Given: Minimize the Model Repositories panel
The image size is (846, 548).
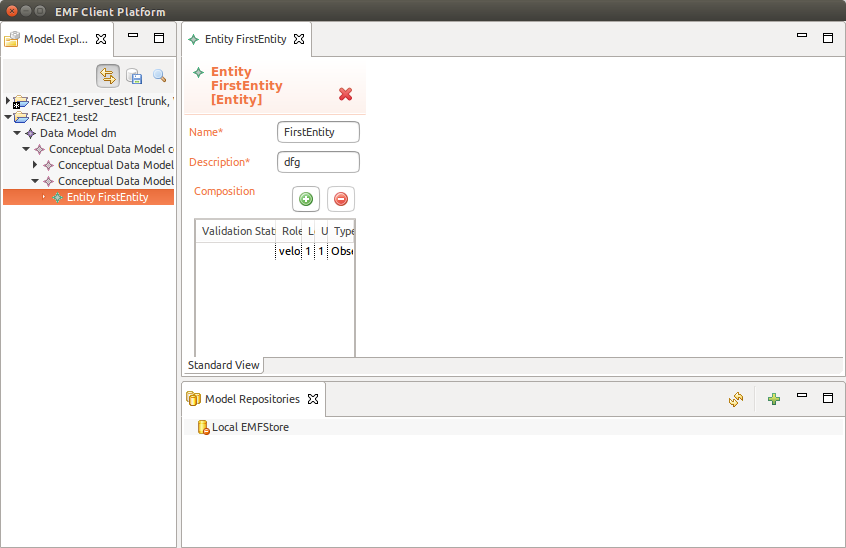Looking at the screenshot, I should click(x=802, y=395).
